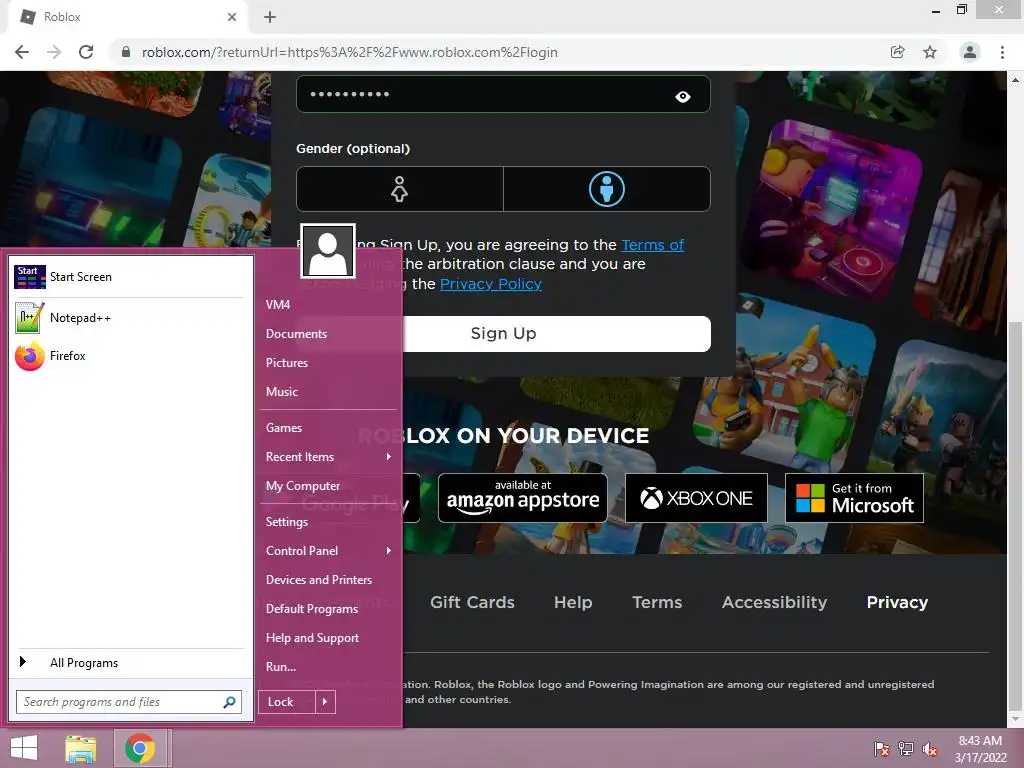Click the user account picture
This screenshot has height=768, width=1024.
(328, 251)
